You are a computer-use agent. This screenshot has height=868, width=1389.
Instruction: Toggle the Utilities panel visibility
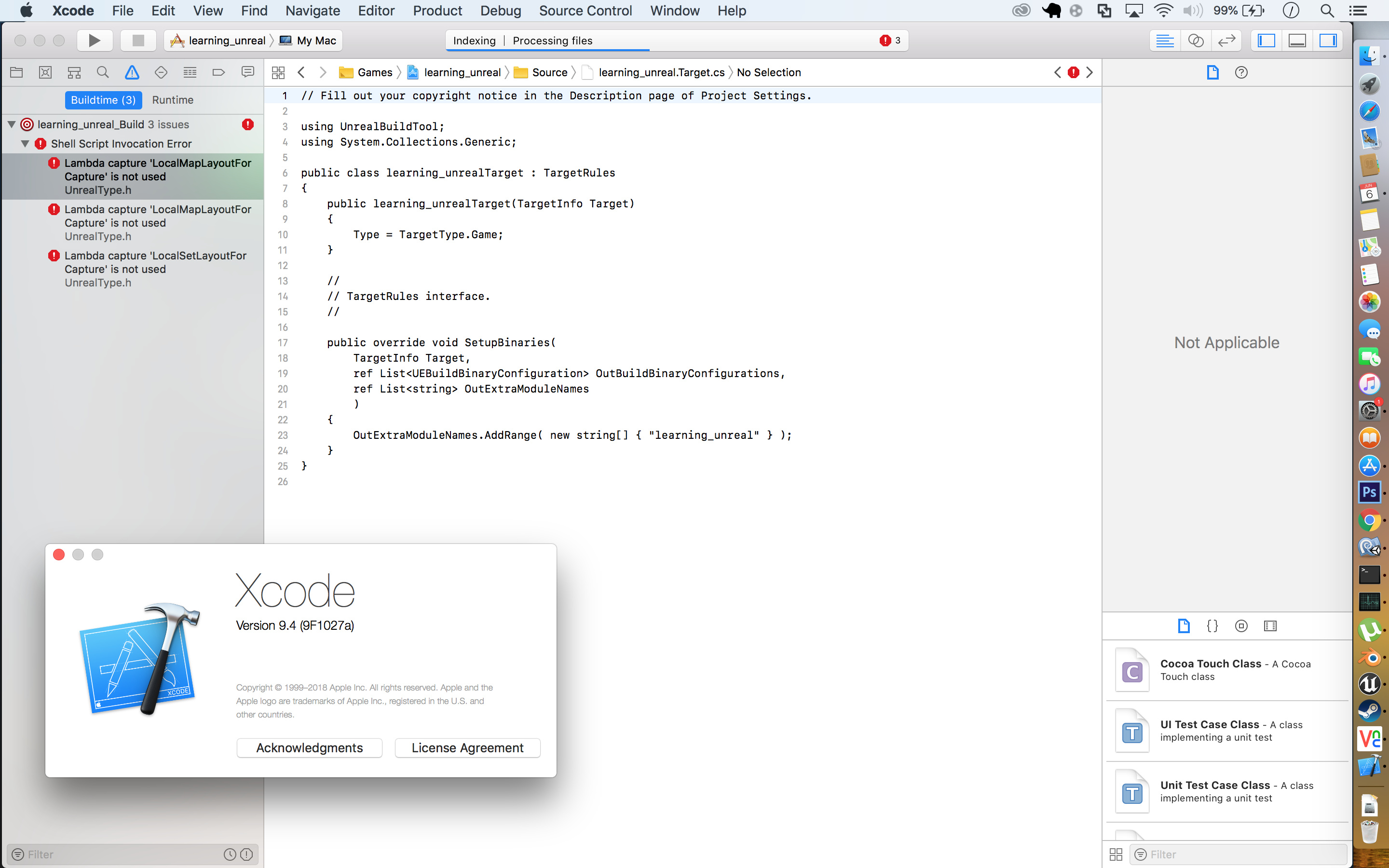[x=1328, y=40]
